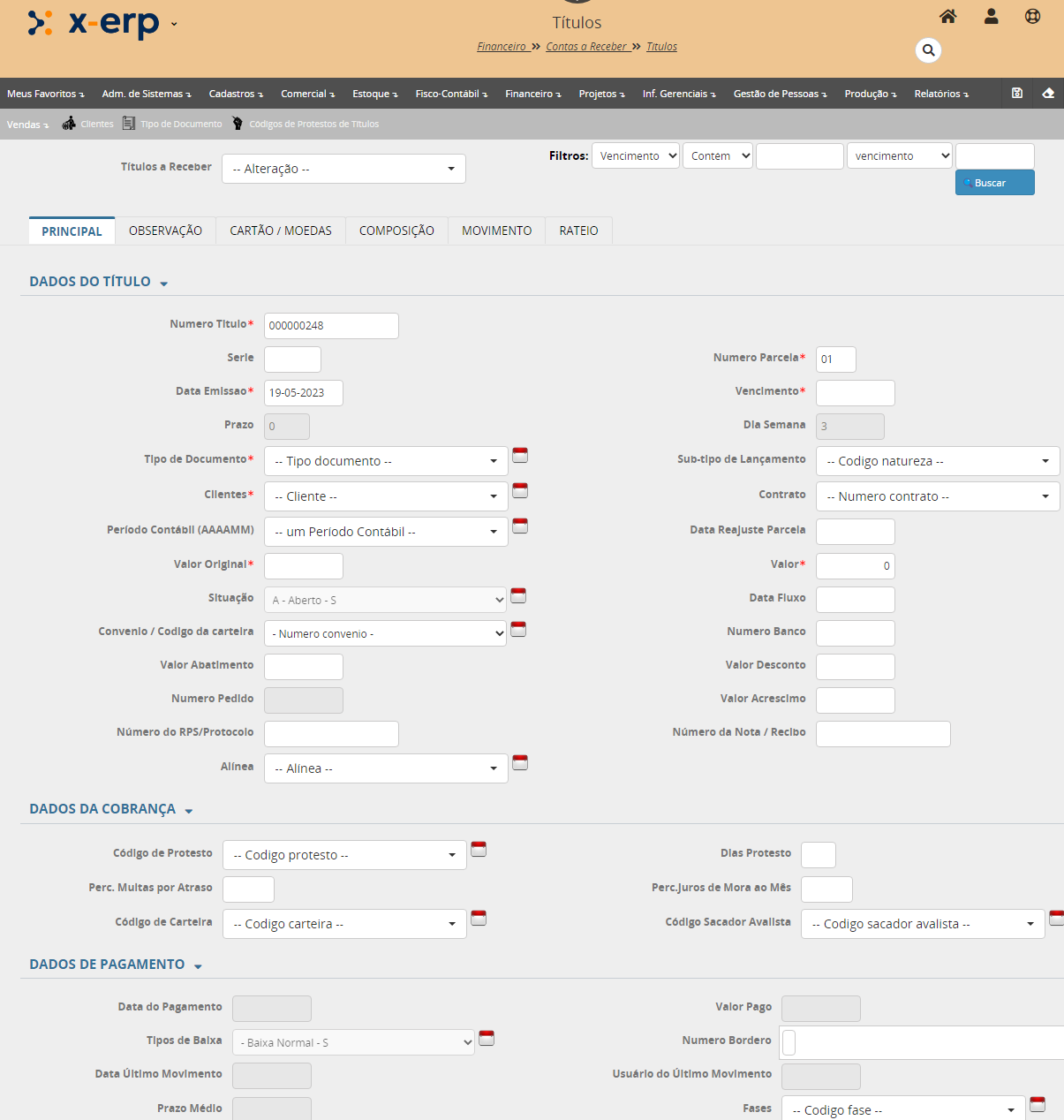Click the save disk icon in menu bar
The image size is (1064, 1120).
tap(1017, 94)
